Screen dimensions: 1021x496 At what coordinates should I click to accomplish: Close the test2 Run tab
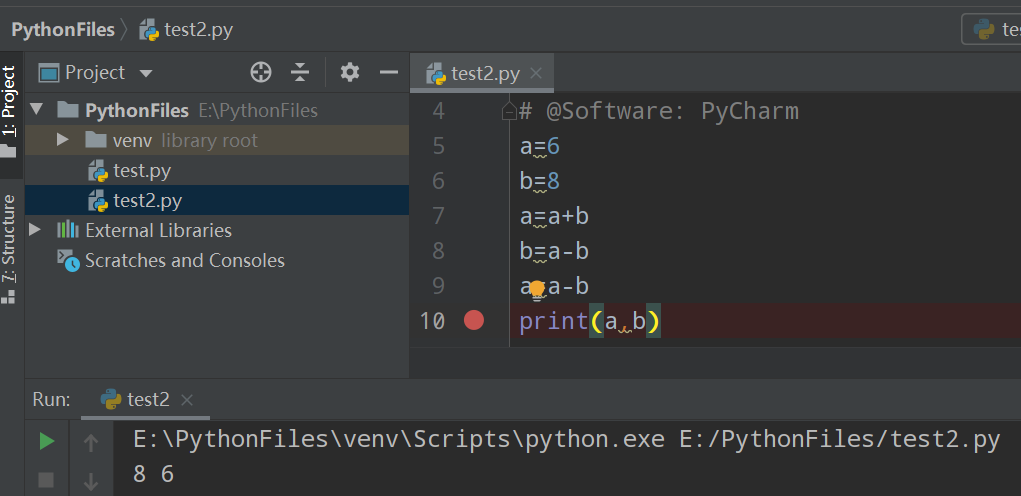point(187,400)
